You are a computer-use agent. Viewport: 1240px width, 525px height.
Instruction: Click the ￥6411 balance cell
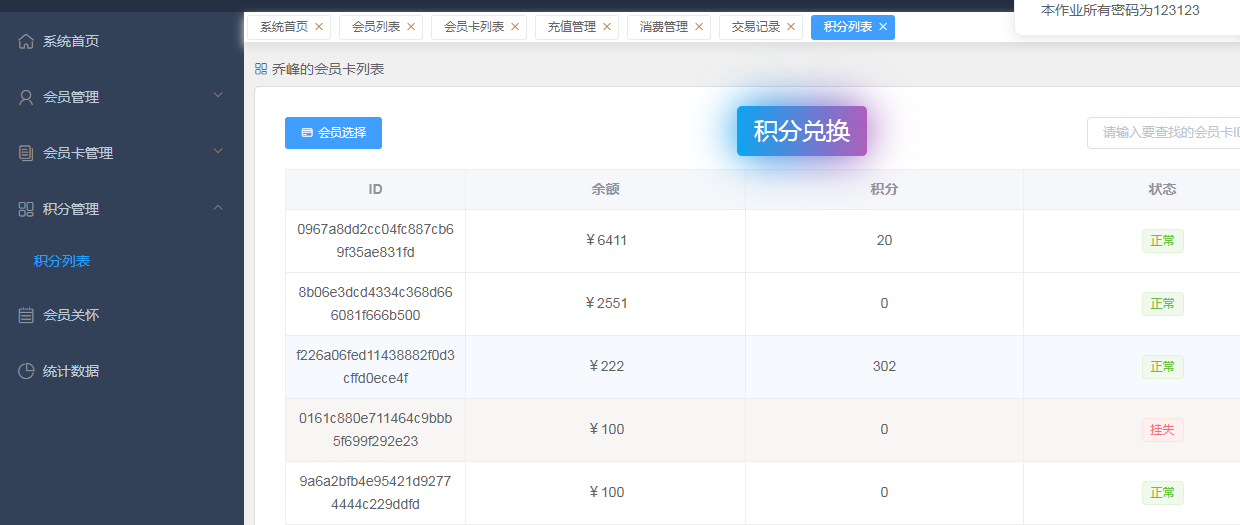(x=606, y=241)
